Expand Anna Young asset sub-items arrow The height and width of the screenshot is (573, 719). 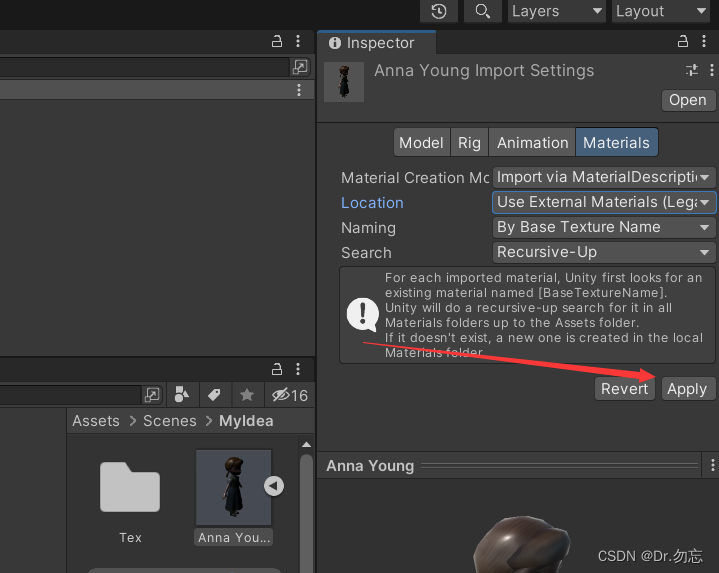pyautogui.click(x=274, y=486)
